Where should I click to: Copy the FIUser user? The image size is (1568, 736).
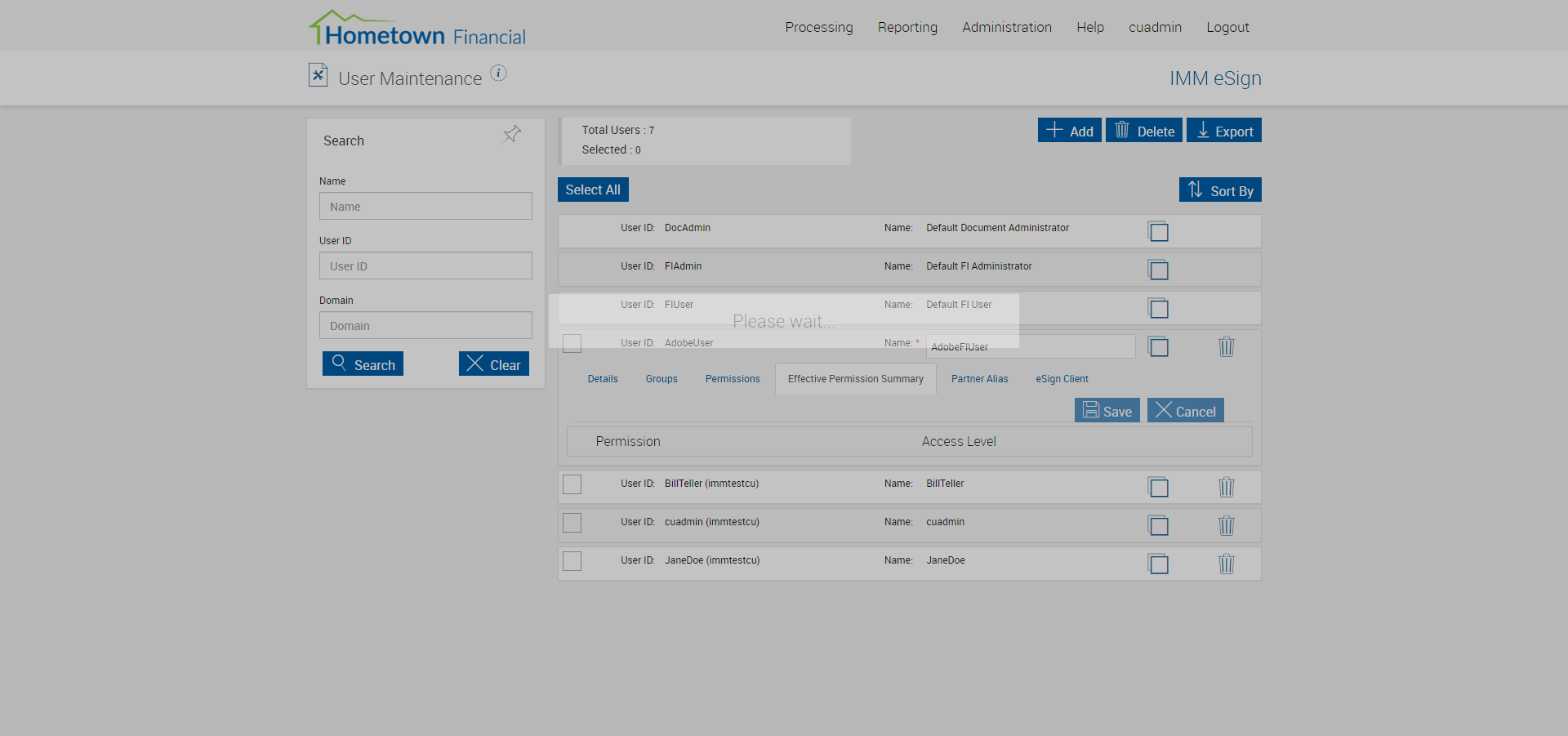coord(1158,308)
